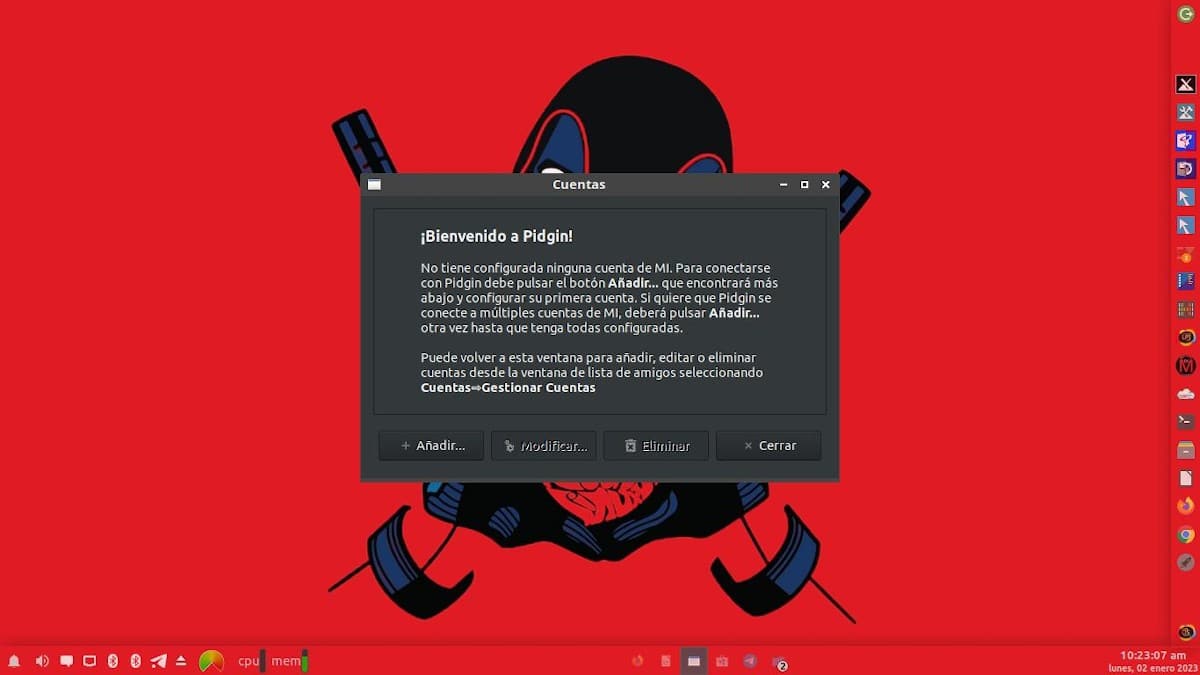Image resolution: width=1200 pixels, height=675 pixels.
Task: Launch Firefox from the right dock
Action: pyautogui.click(x=1186, y=506)
